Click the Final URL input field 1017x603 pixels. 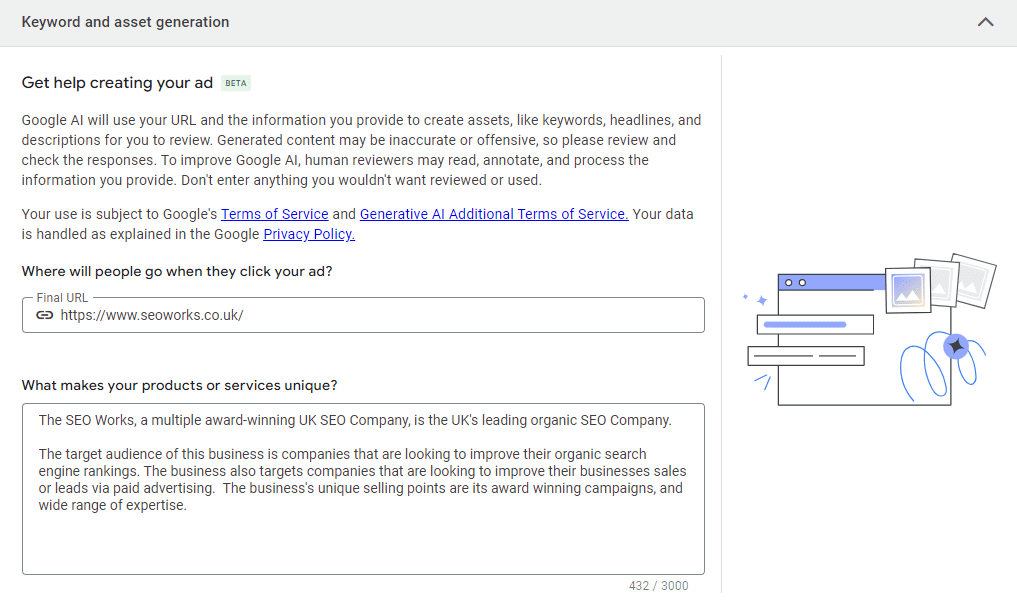click(363, 315)
